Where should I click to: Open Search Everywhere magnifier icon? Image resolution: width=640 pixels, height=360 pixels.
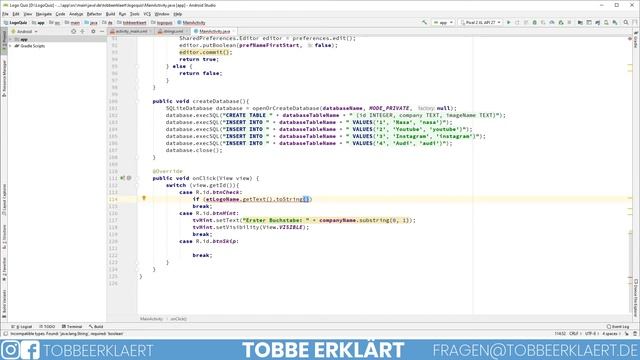pyautogui.click(x=626, y=22)
